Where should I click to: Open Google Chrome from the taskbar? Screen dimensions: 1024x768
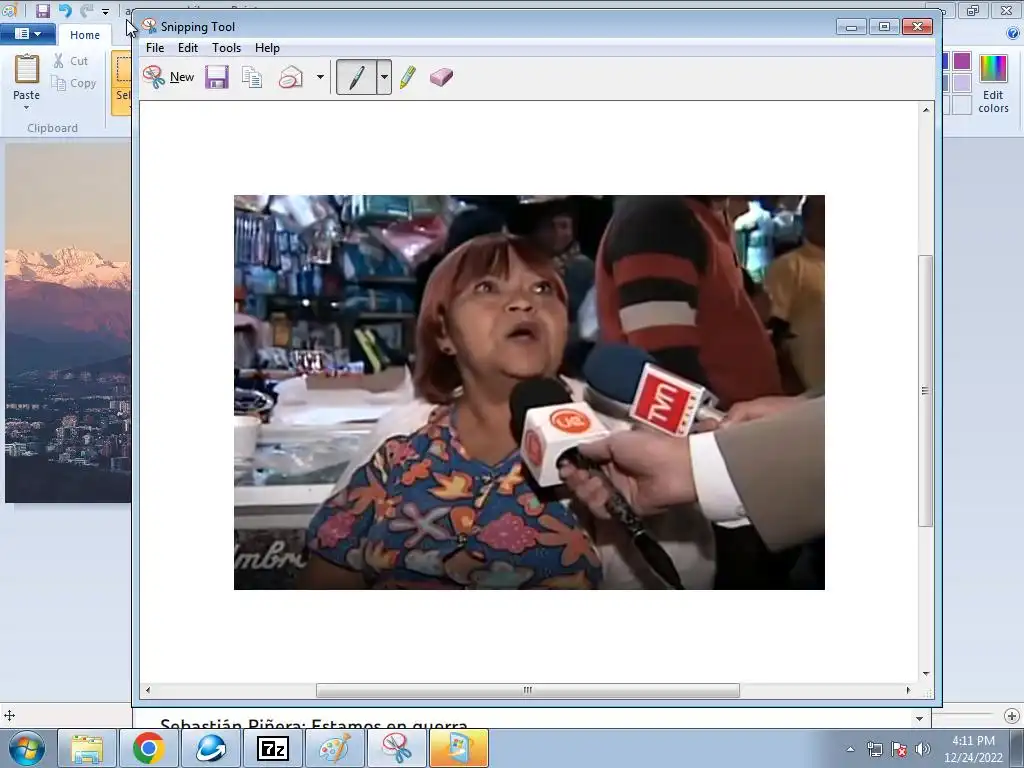(148, 748)
